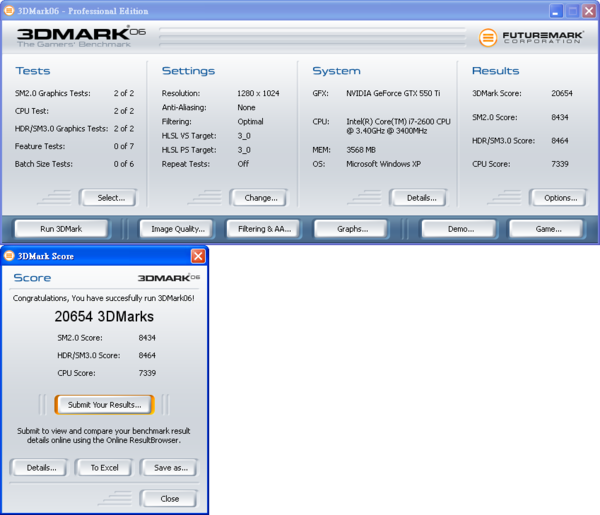Click the SM2.0 Graphics Tests label
Viewport: 600px width, 515px height.
[53, 93]
